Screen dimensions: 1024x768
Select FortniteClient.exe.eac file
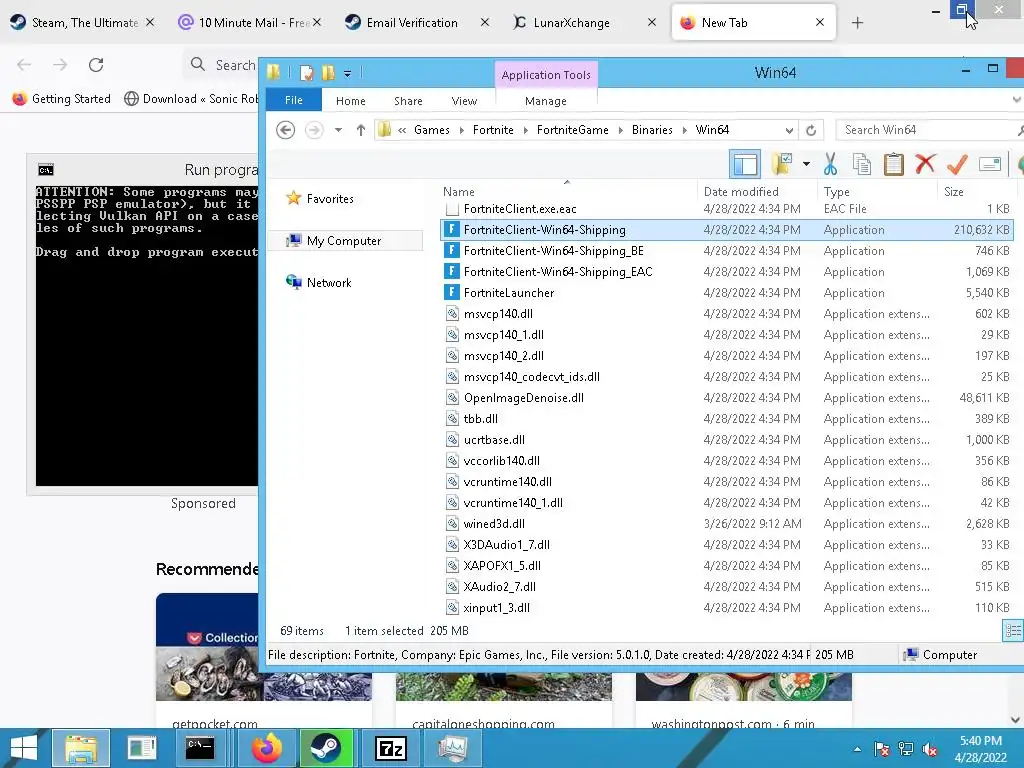point(520,209)
